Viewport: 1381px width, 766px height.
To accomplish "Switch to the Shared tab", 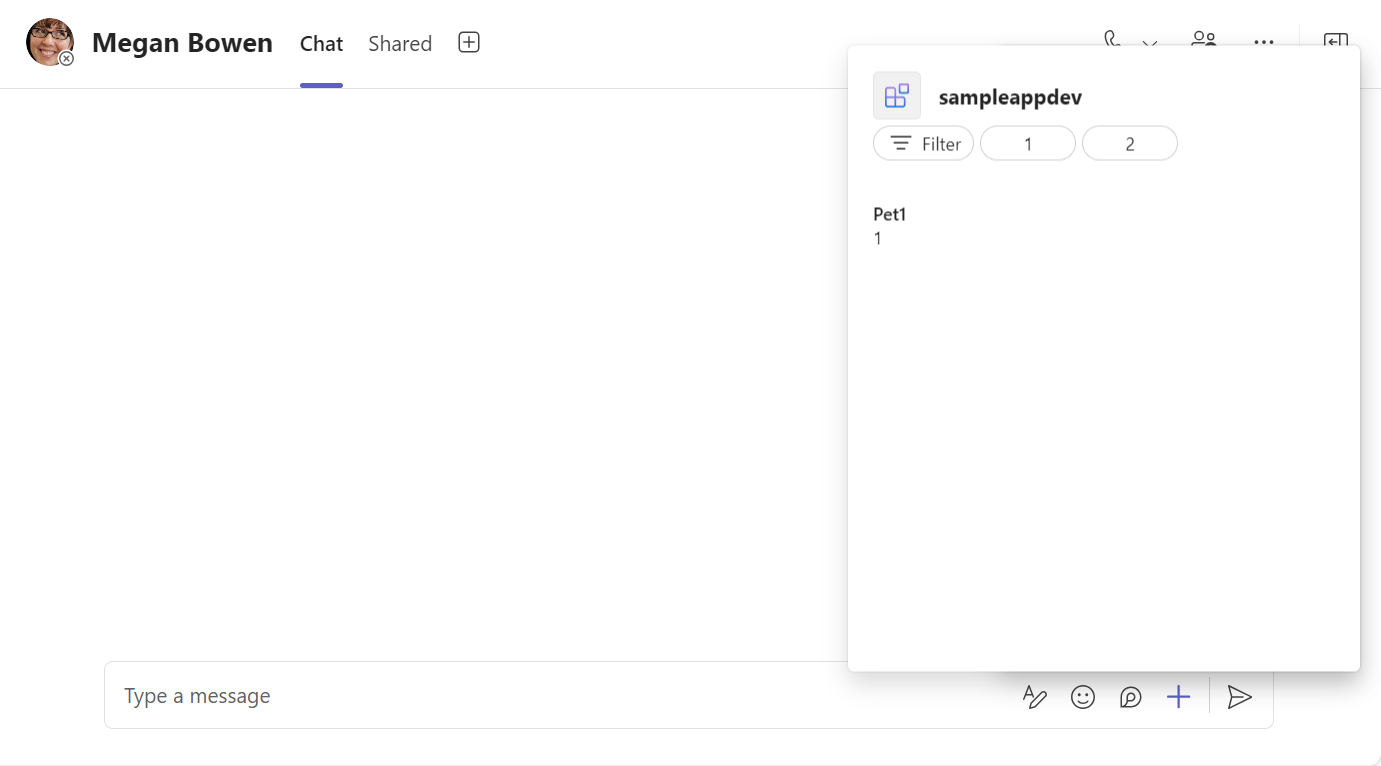I will 400,43.
